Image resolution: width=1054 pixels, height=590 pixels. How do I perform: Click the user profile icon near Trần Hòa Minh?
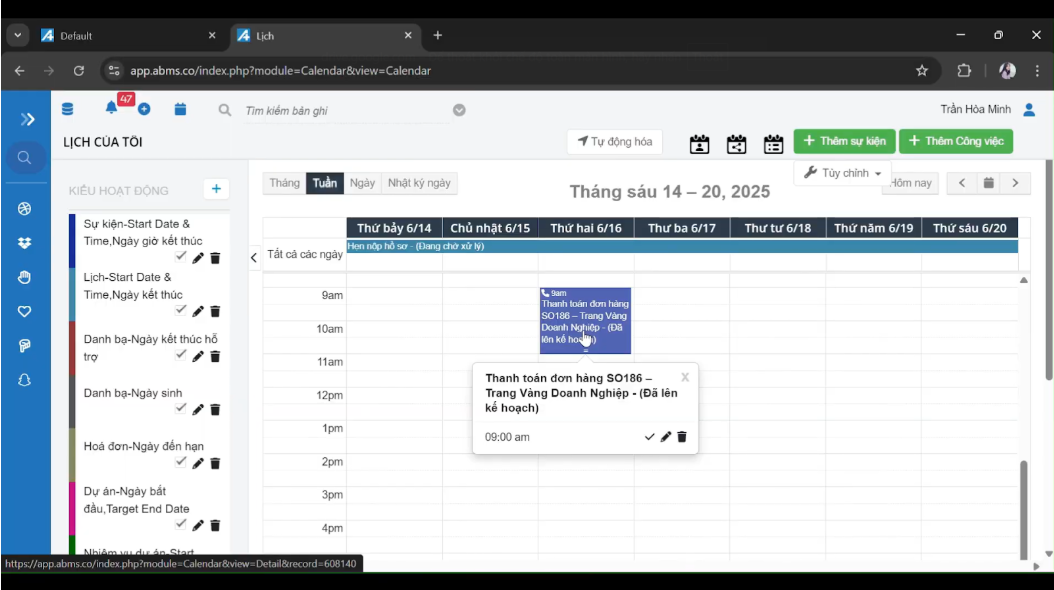[x=1029, y=110]
